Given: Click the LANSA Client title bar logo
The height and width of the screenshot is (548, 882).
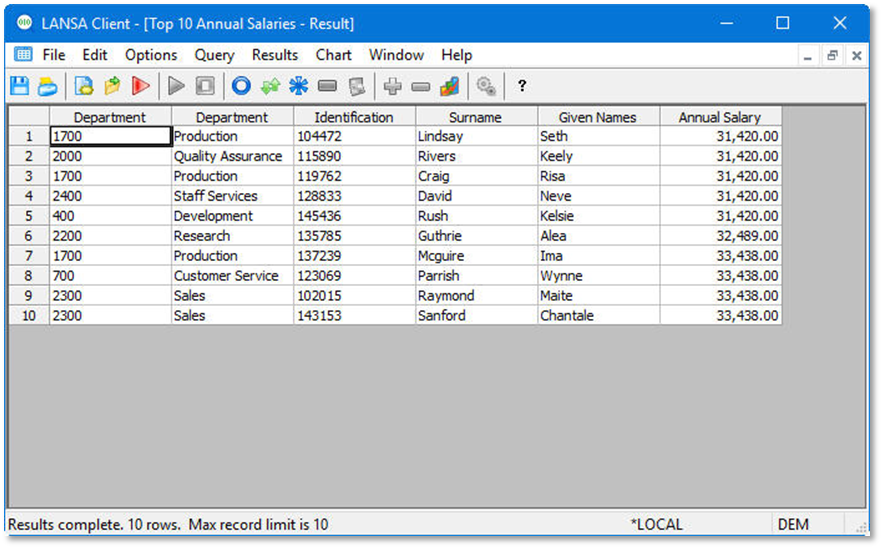Looking at the screenshot, I should pos(24,23).
